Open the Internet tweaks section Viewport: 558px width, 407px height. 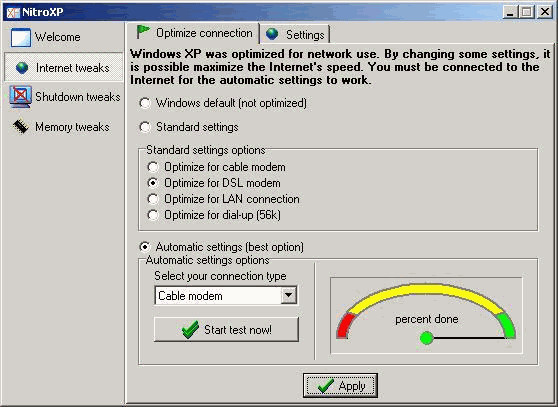pyautogui.click(x=63, y=68)
